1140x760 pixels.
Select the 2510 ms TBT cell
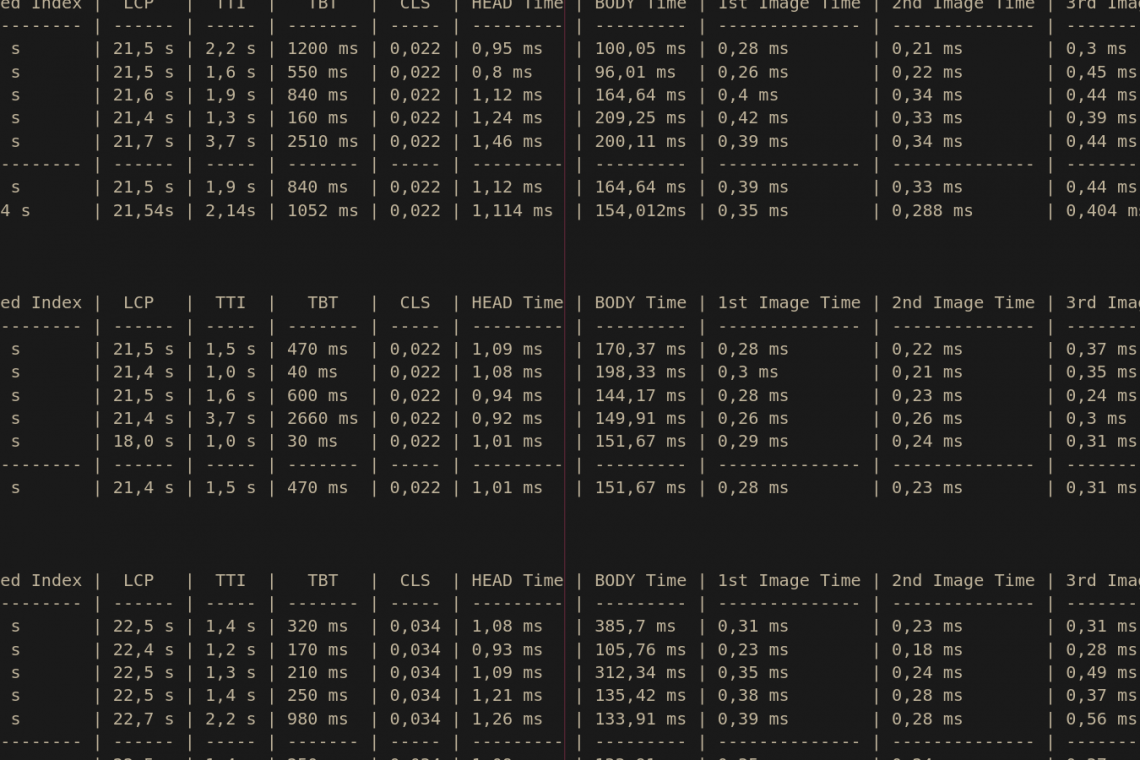[322, 142]
